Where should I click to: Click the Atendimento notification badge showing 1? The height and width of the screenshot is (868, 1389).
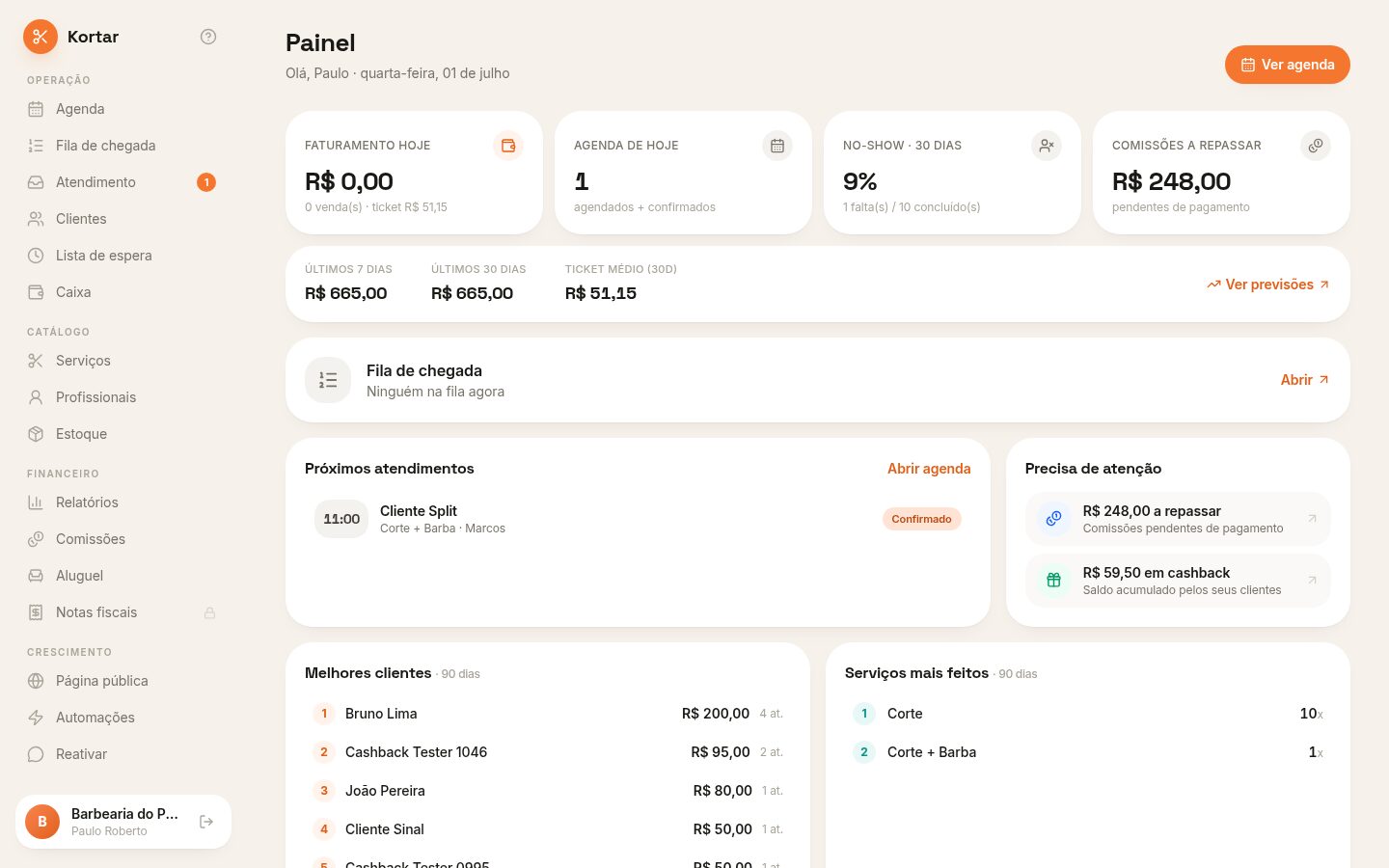click(x=206, y=182)
